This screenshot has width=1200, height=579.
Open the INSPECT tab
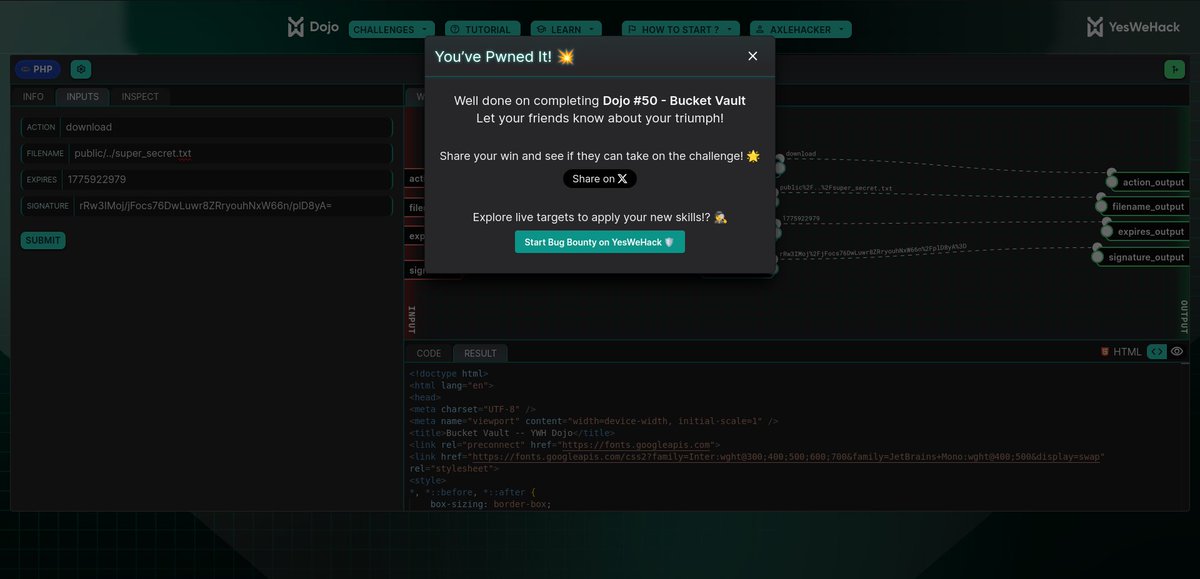(140, 97)
